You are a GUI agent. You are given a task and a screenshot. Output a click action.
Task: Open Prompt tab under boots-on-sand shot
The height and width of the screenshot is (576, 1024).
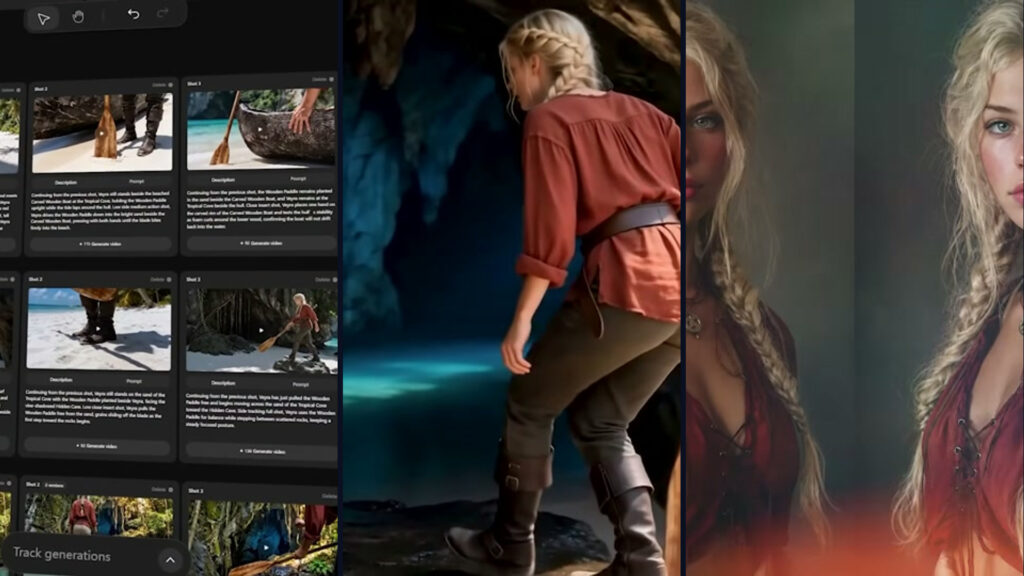[x=134, y=381]
